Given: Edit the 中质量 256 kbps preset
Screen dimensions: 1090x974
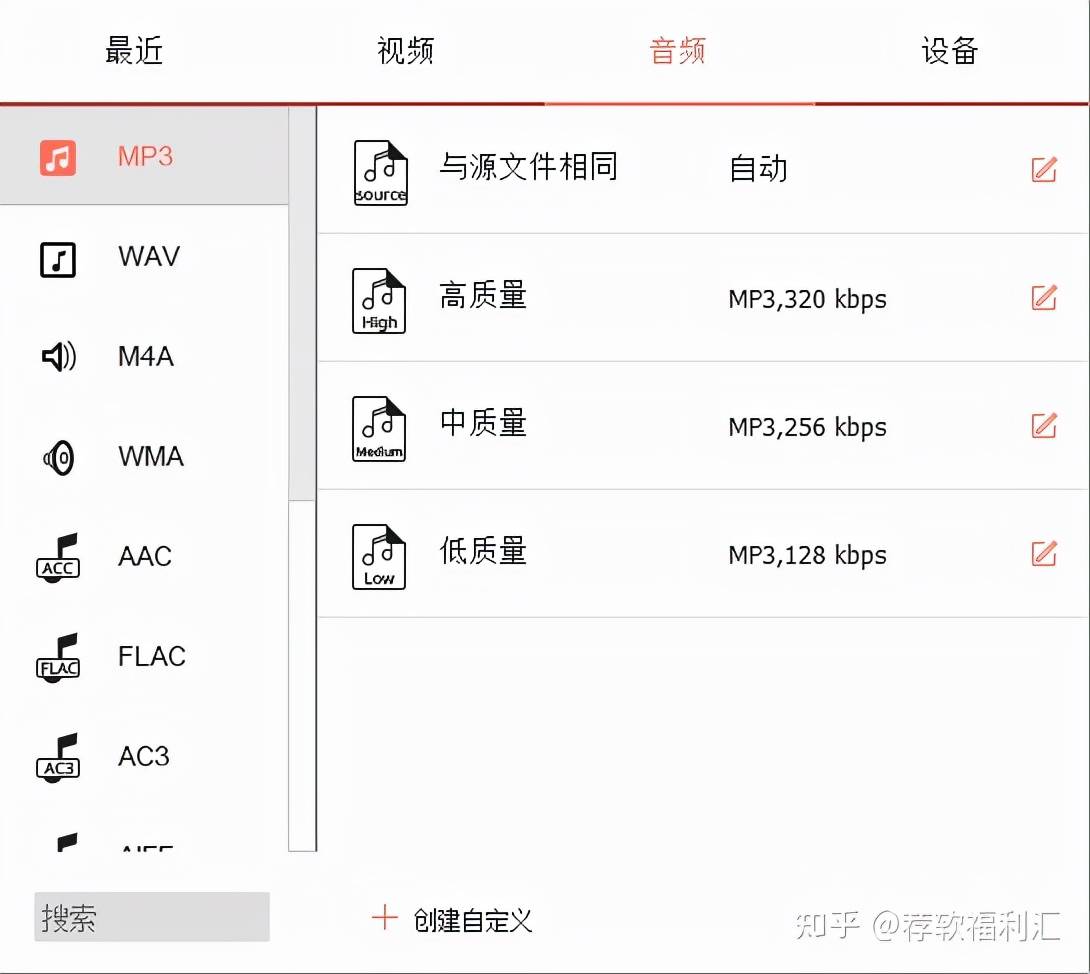Looking at the screenshot, I should (x=1043, y=425).
